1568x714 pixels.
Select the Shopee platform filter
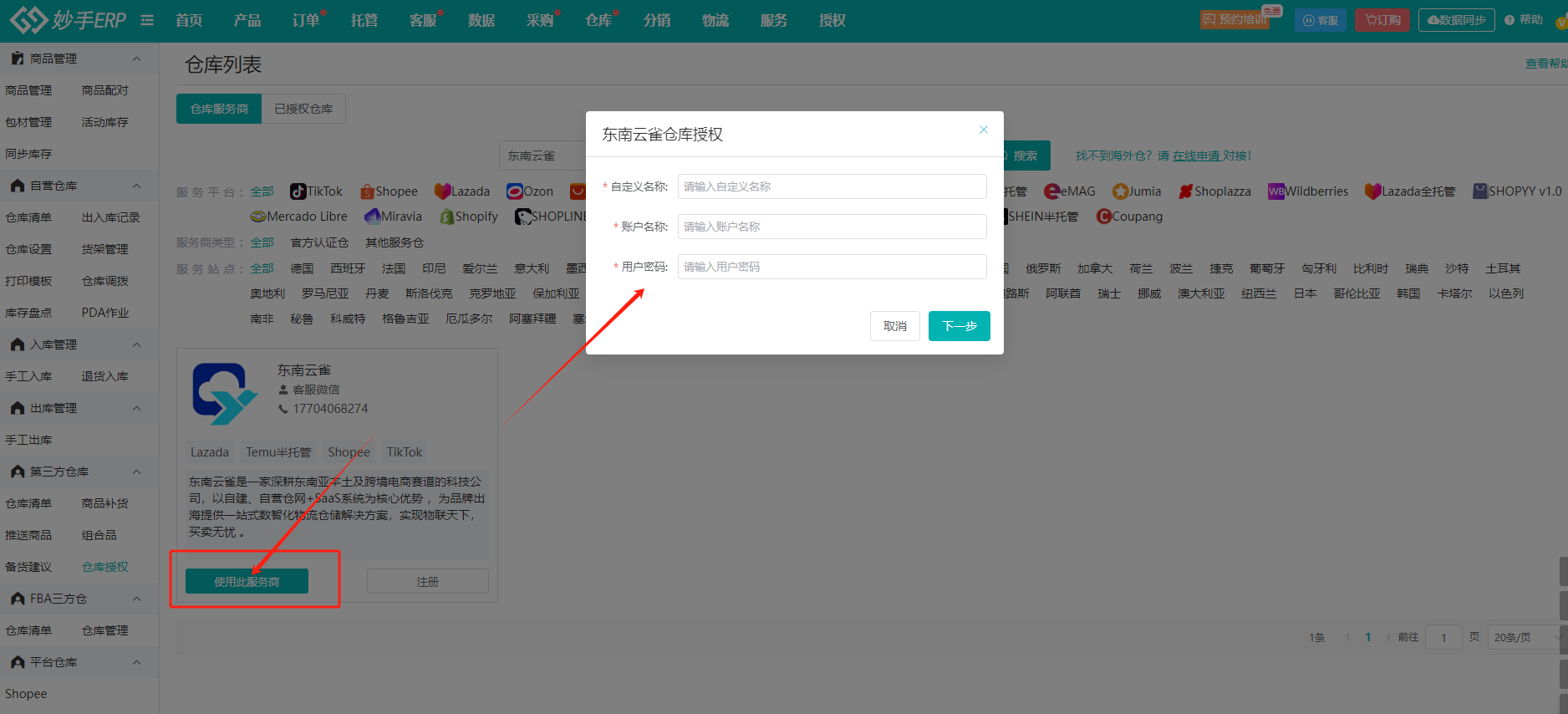(389, 191)
